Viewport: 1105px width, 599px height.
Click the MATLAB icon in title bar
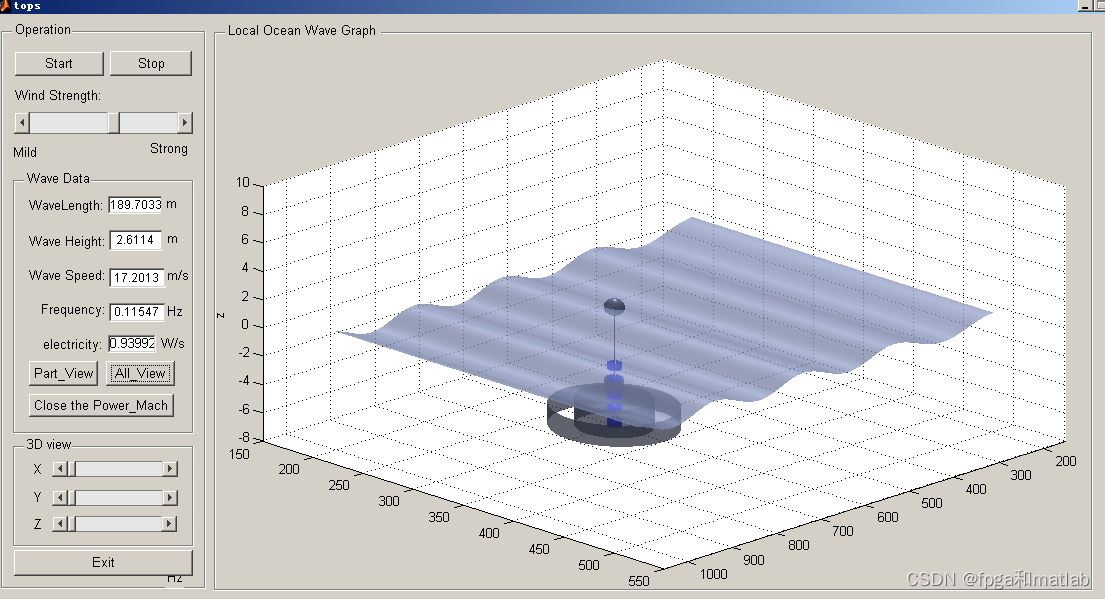click(x=5, y=6)
